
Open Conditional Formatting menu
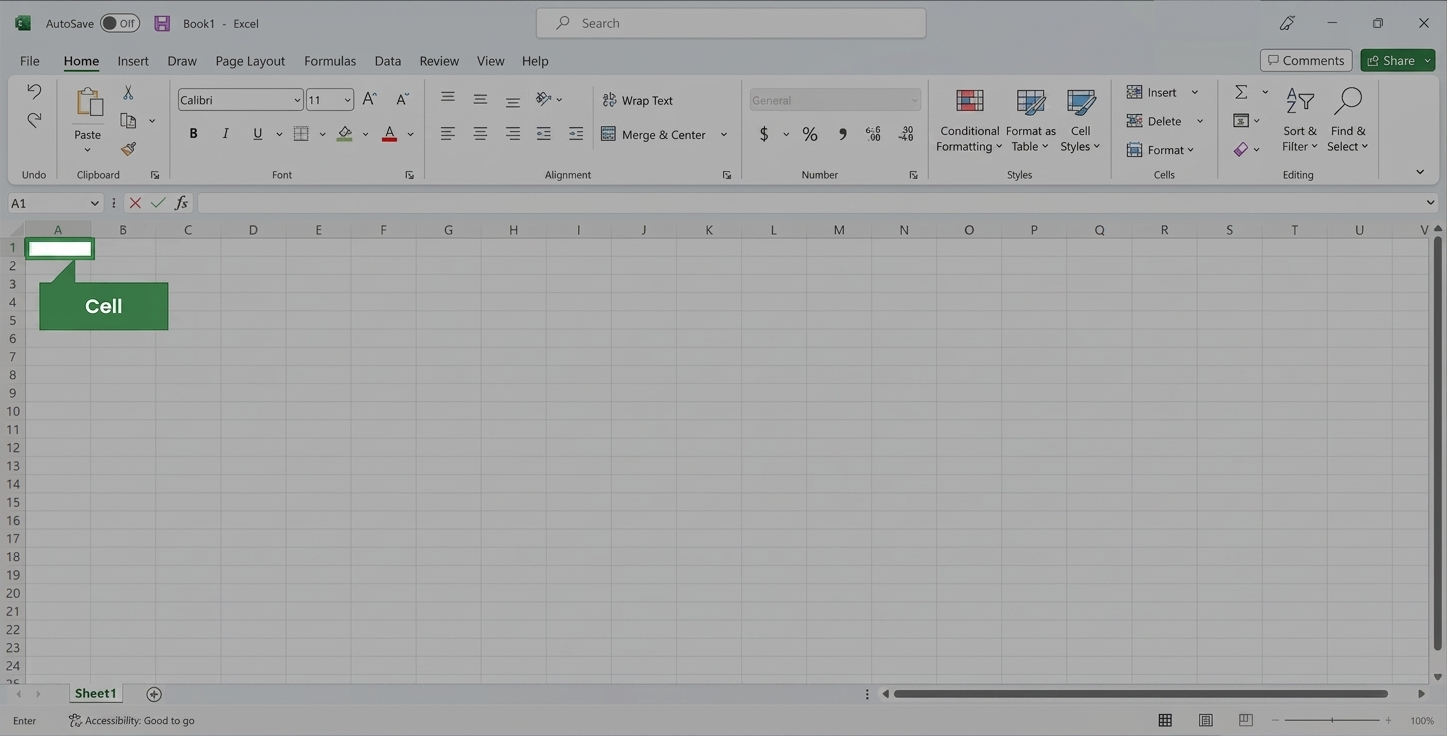(969, 121)
